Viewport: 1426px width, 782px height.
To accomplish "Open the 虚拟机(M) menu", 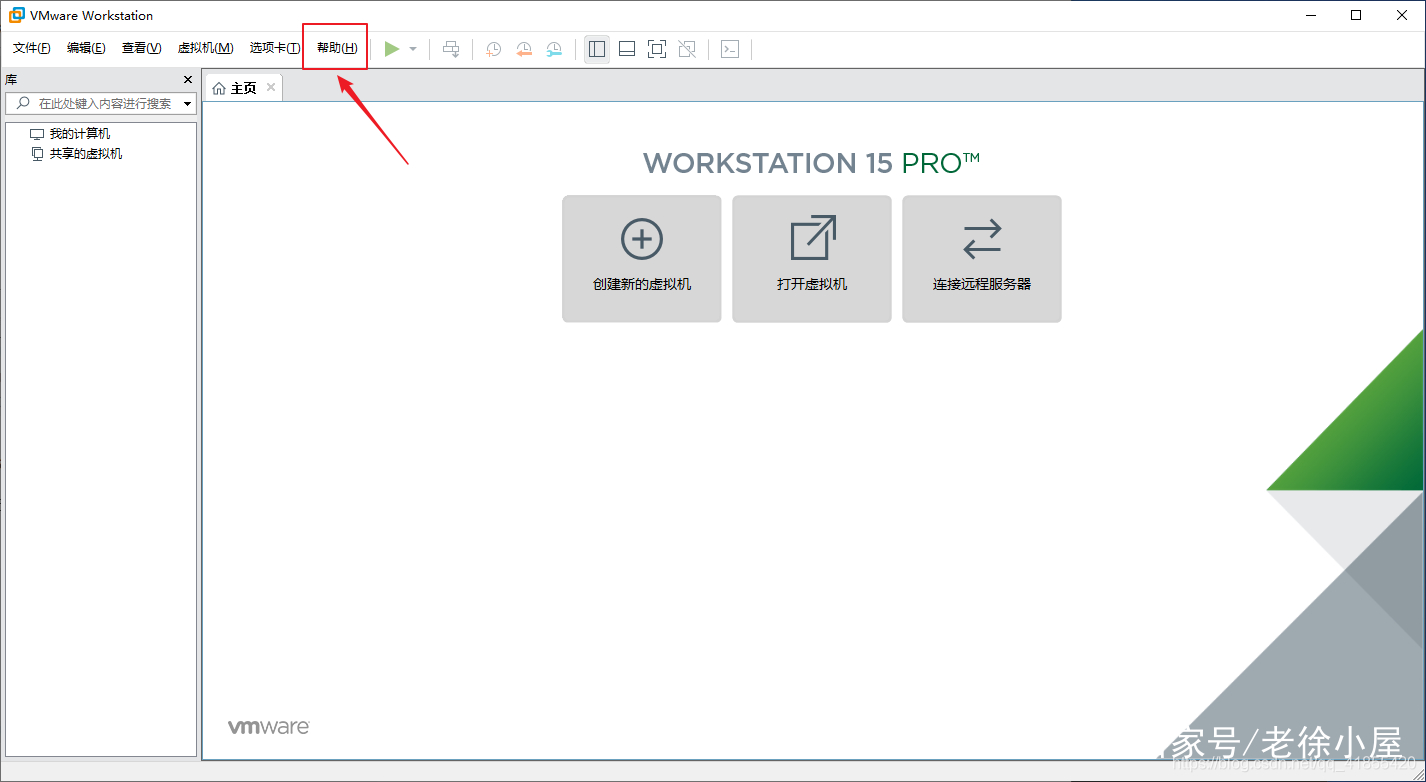I will click(x=205, y=48).
